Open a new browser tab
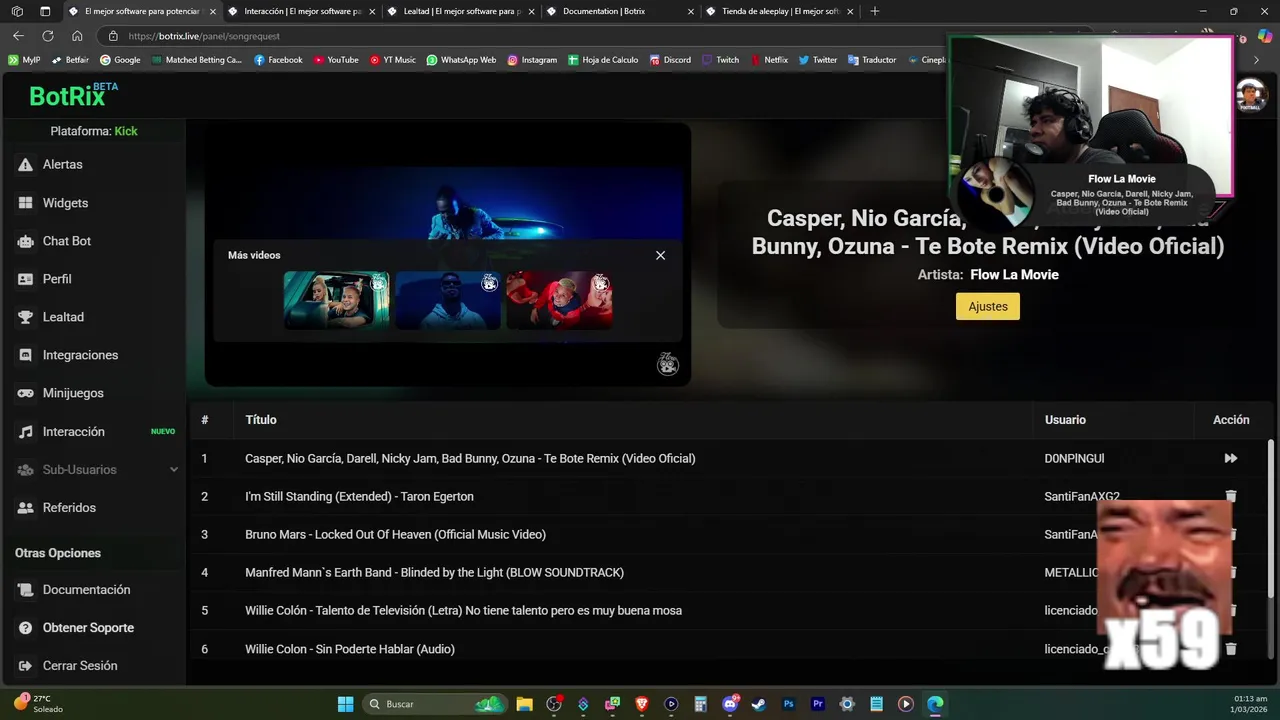Viewport: 1280px width, 720px height. [875, 11]
